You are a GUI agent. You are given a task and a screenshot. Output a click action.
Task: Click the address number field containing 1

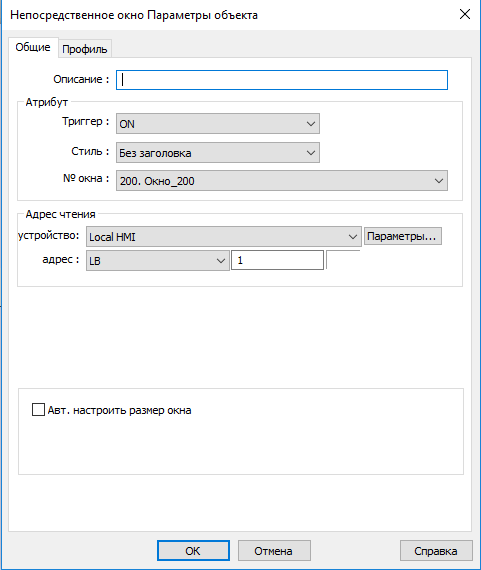[x=277, y=260]
